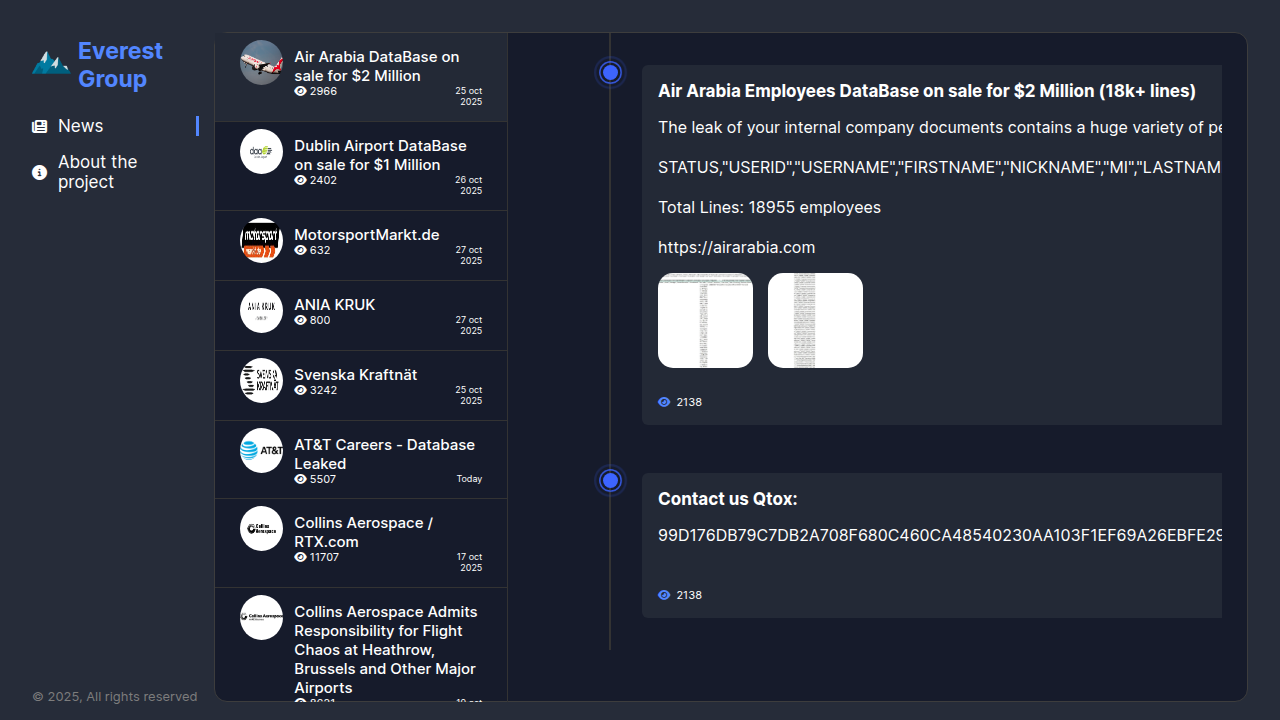
Task: Click the AT&T globe logo avatar
Action: [261, 450]
